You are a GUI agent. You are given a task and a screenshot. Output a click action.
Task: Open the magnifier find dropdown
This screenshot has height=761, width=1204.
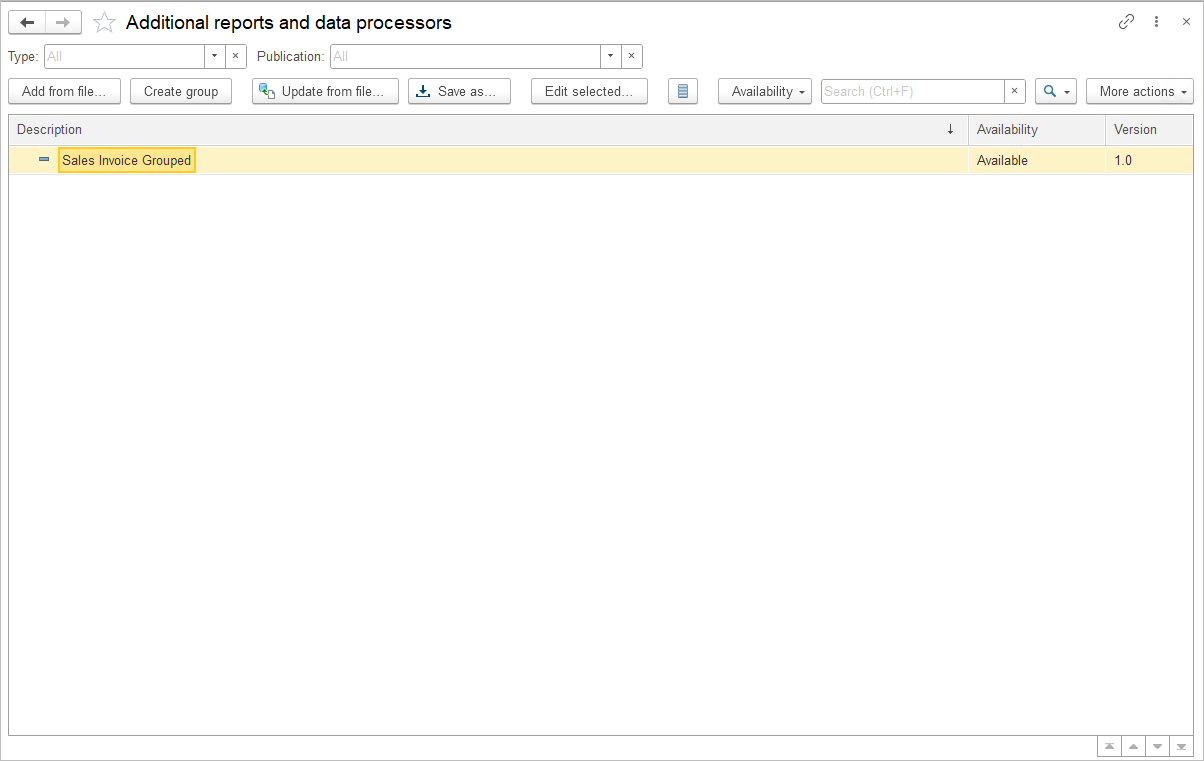tap(1056, 91)
